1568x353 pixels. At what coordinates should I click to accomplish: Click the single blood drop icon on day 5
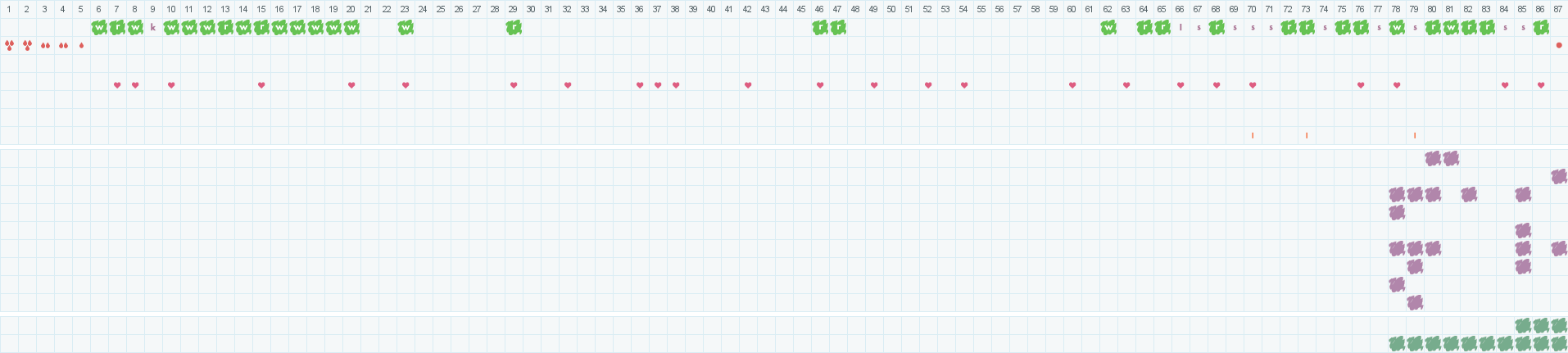81,46
